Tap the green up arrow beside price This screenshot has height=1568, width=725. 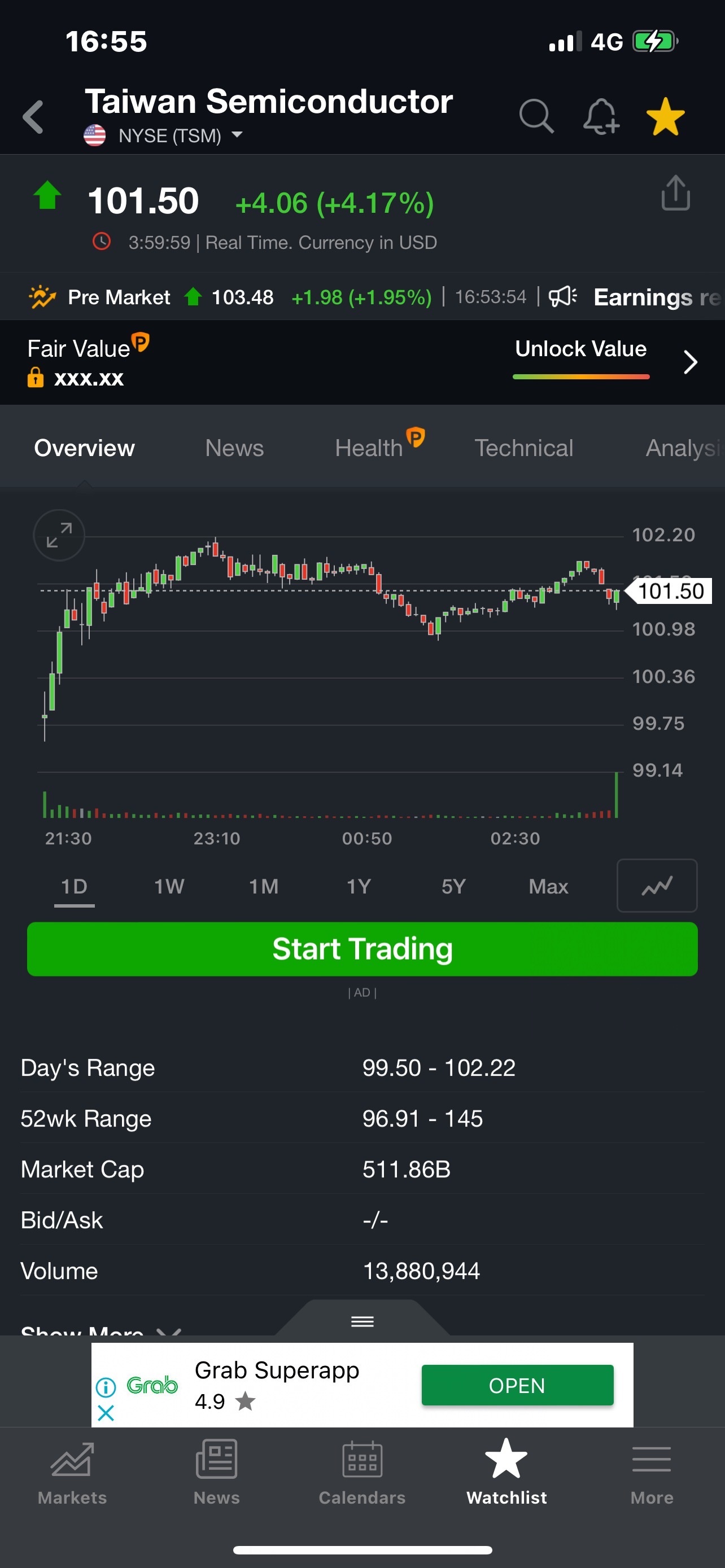(x=47, y=195)
